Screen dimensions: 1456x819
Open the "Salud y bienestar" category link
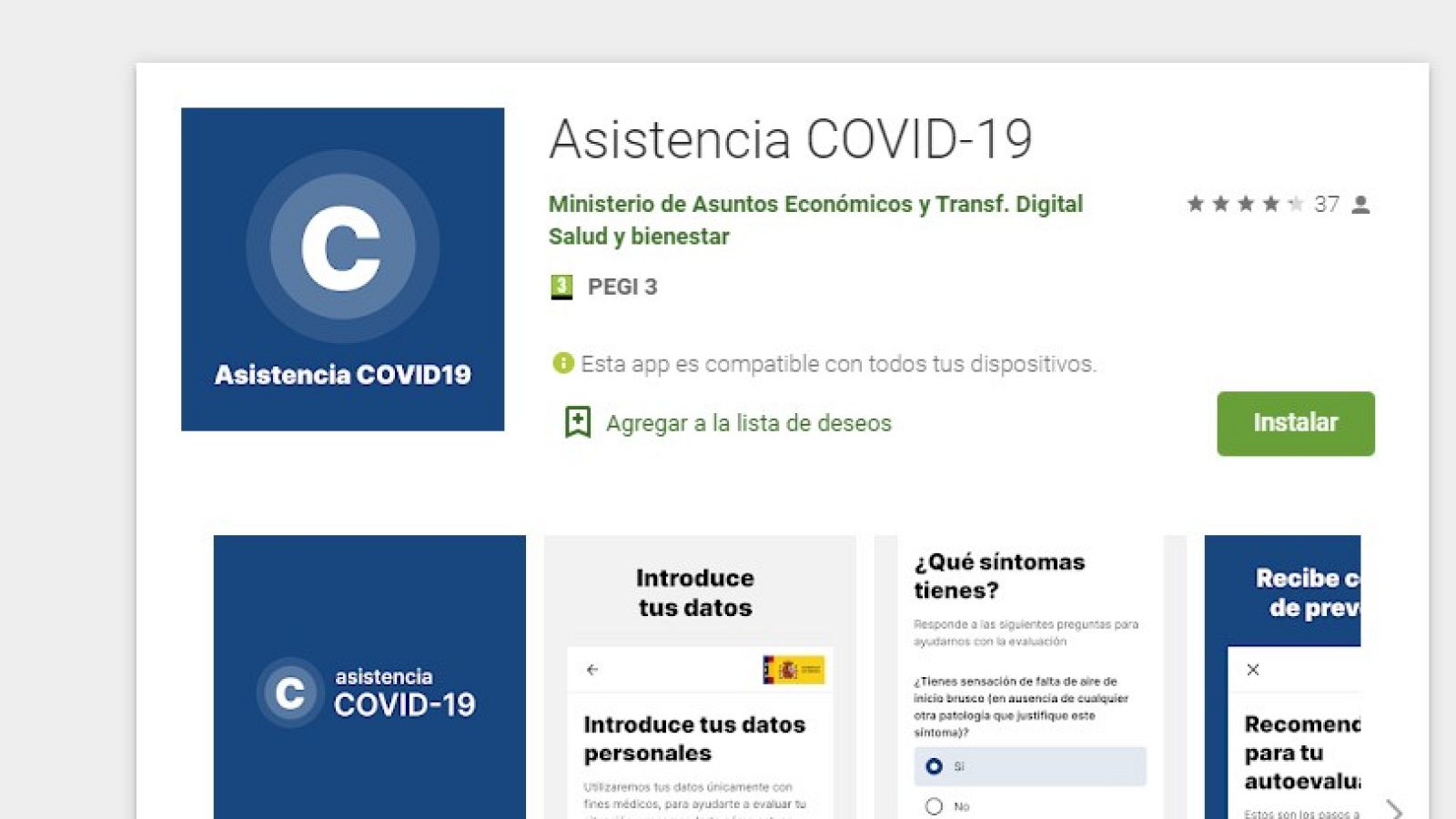(x=638, y=237)
